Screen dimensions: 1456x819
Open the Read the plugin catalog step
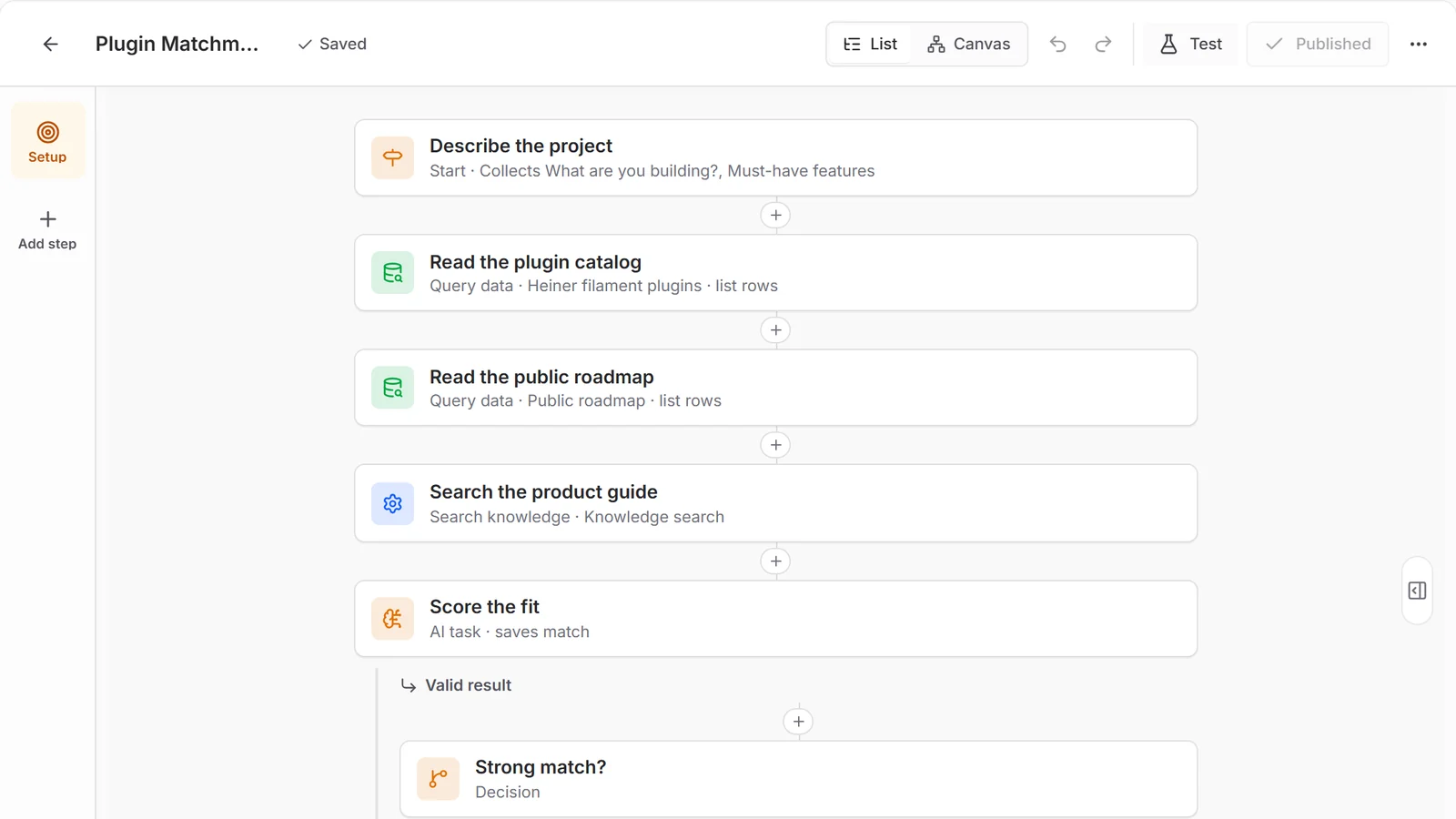(x=775, y=273)
